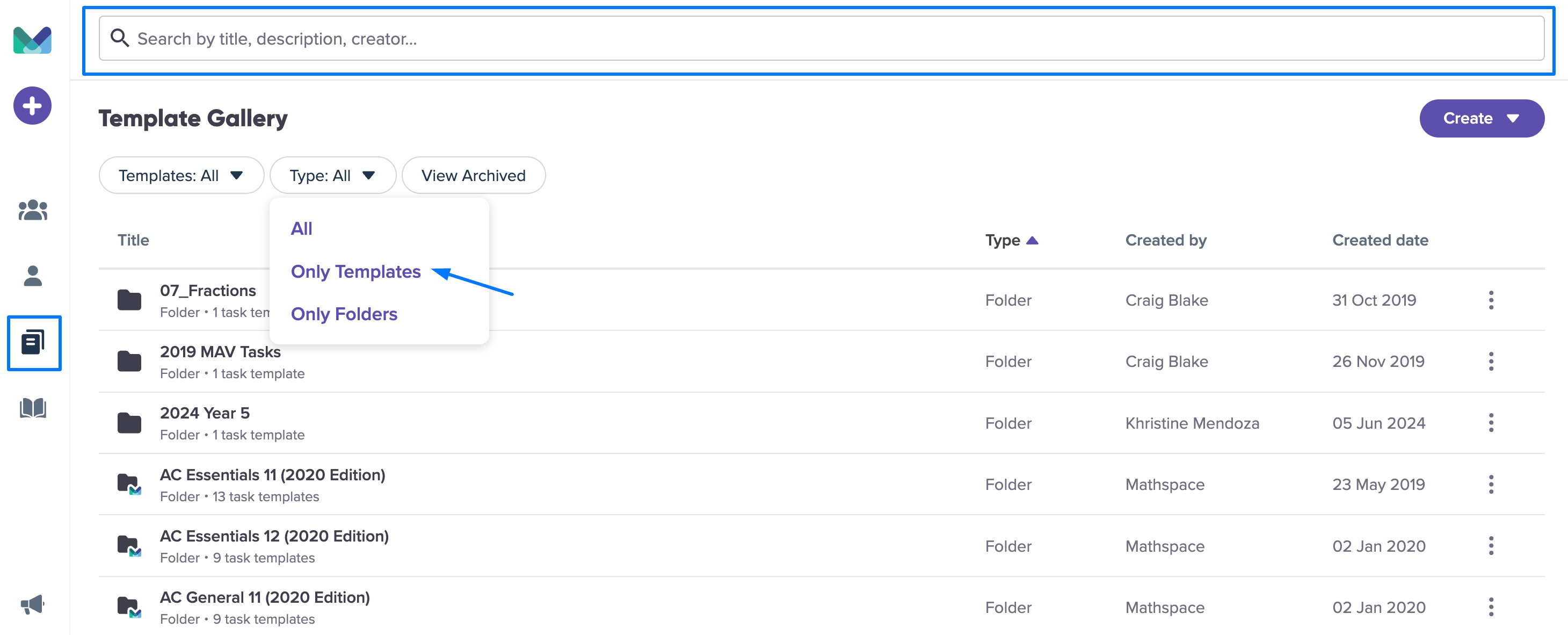Open more options for 07_Fractions row

point(1491,300)
